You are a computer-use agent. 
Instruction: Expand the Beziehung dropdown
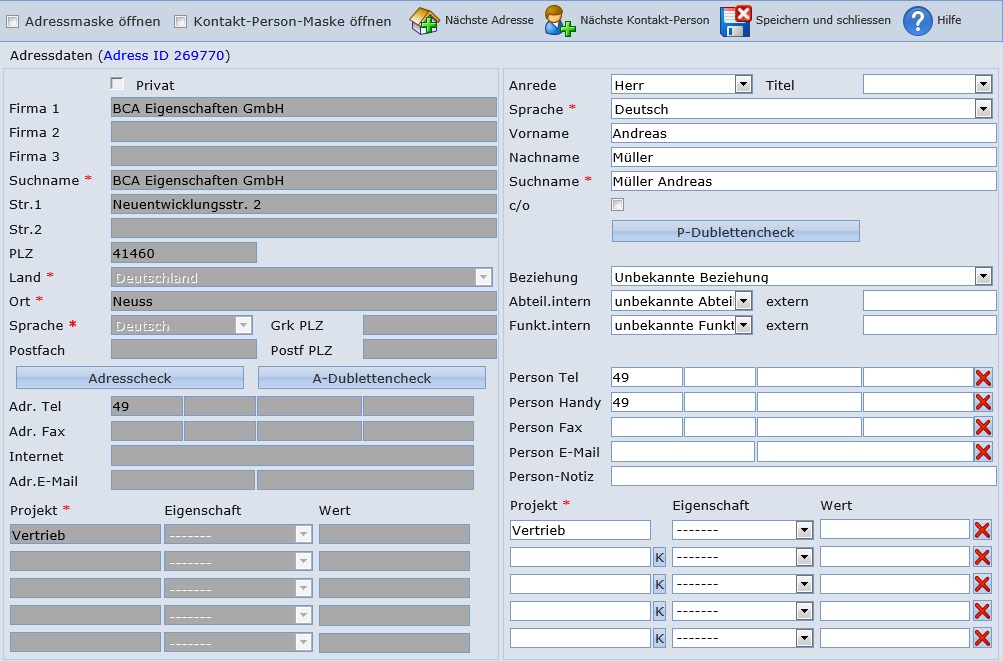983,277
